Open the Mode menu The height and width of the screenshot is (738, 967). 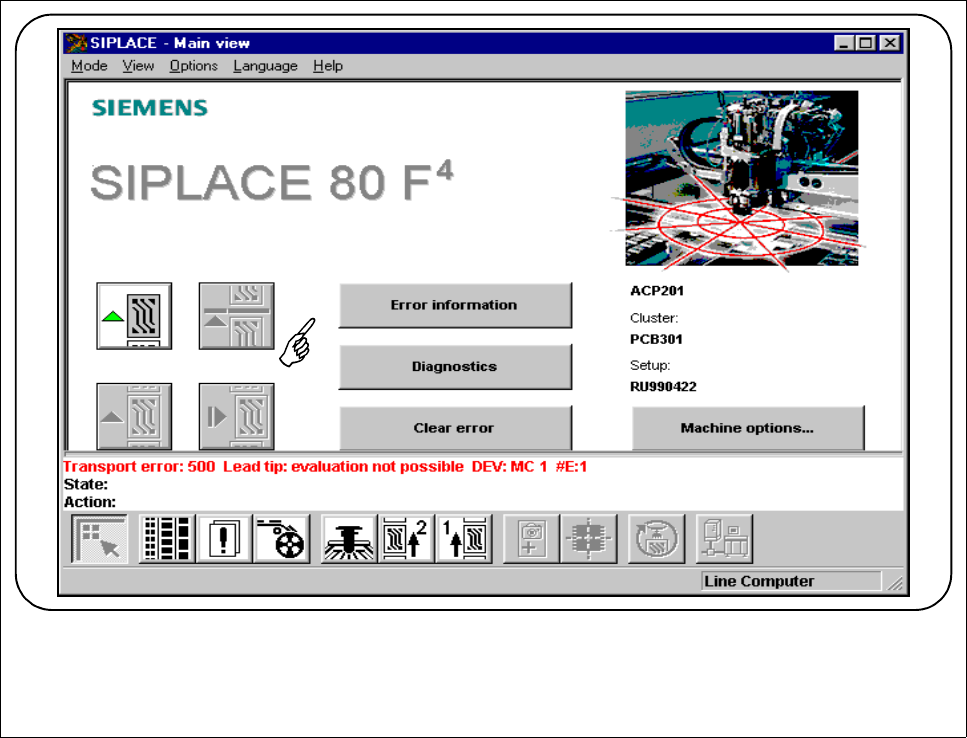pos(89,66)
